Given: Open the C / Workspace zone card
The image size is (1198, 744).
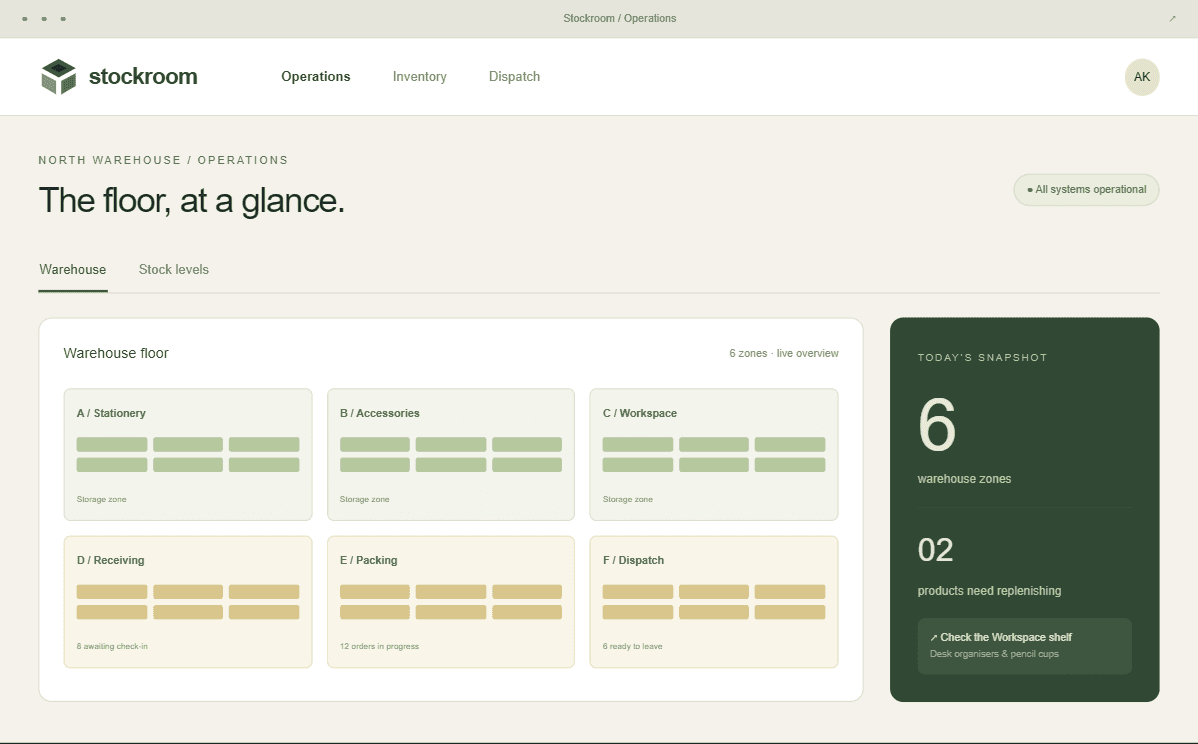Looking at the screenshot, I should 714,454.
